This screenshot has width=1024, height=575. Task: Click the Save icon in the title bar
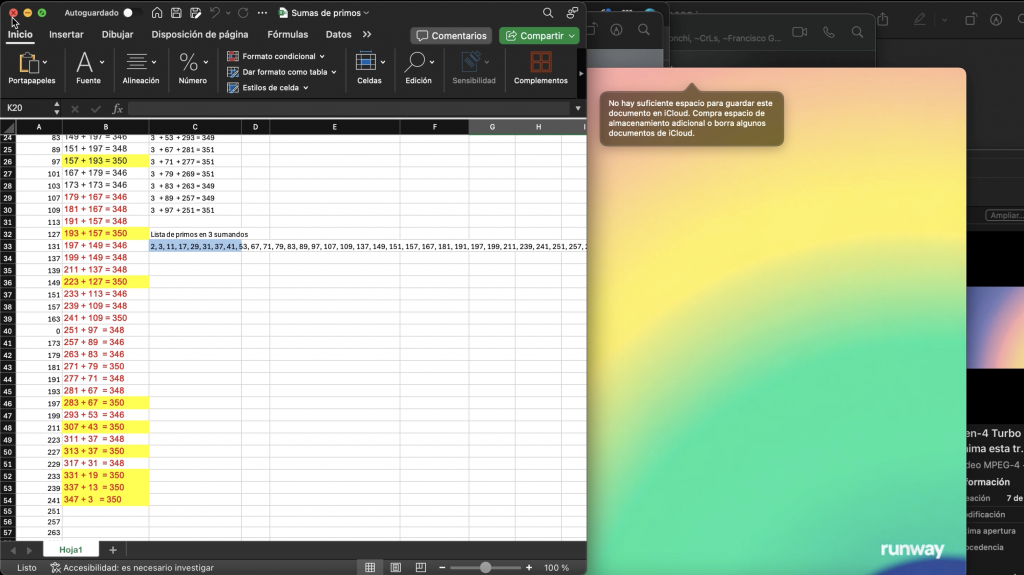[176, 13]
